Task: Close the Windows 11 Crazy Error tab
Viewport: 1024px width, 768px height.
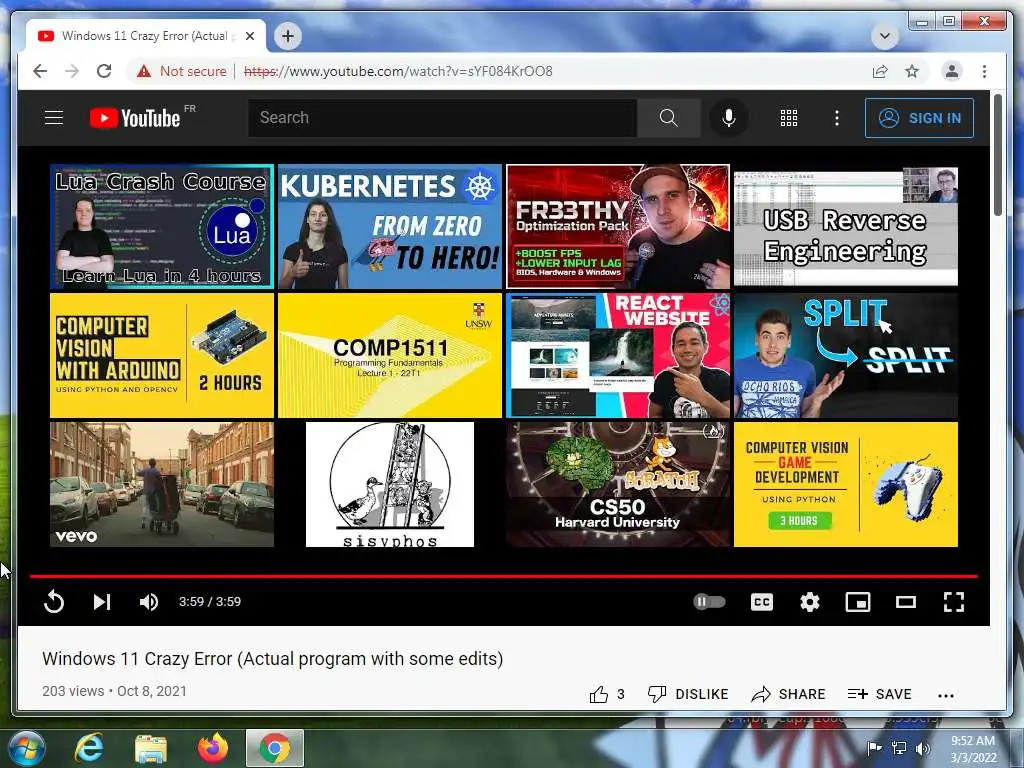Action: [x=249, y=36]
